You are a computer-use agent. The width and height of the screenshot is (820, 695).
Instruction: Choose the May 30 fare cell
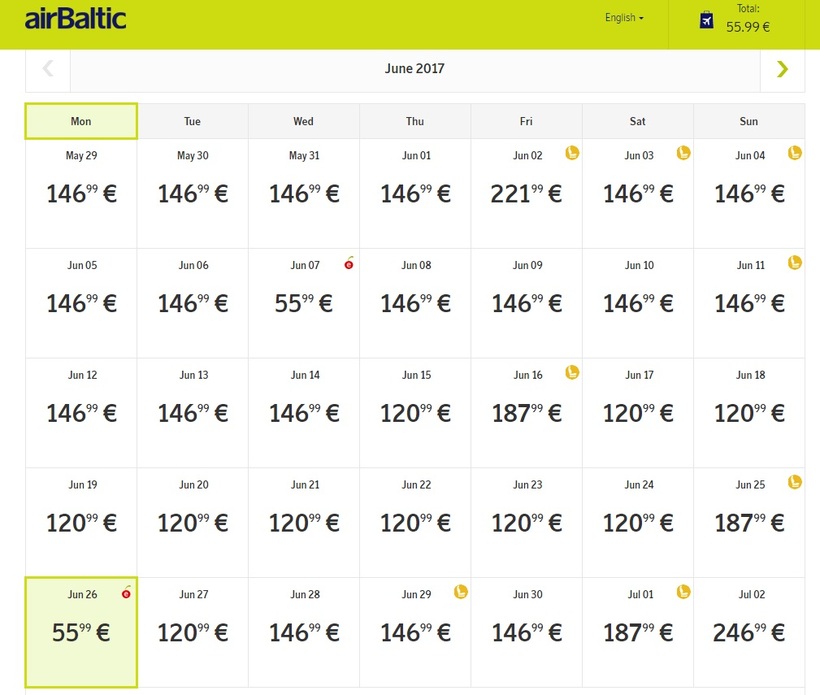click(192, 193)
